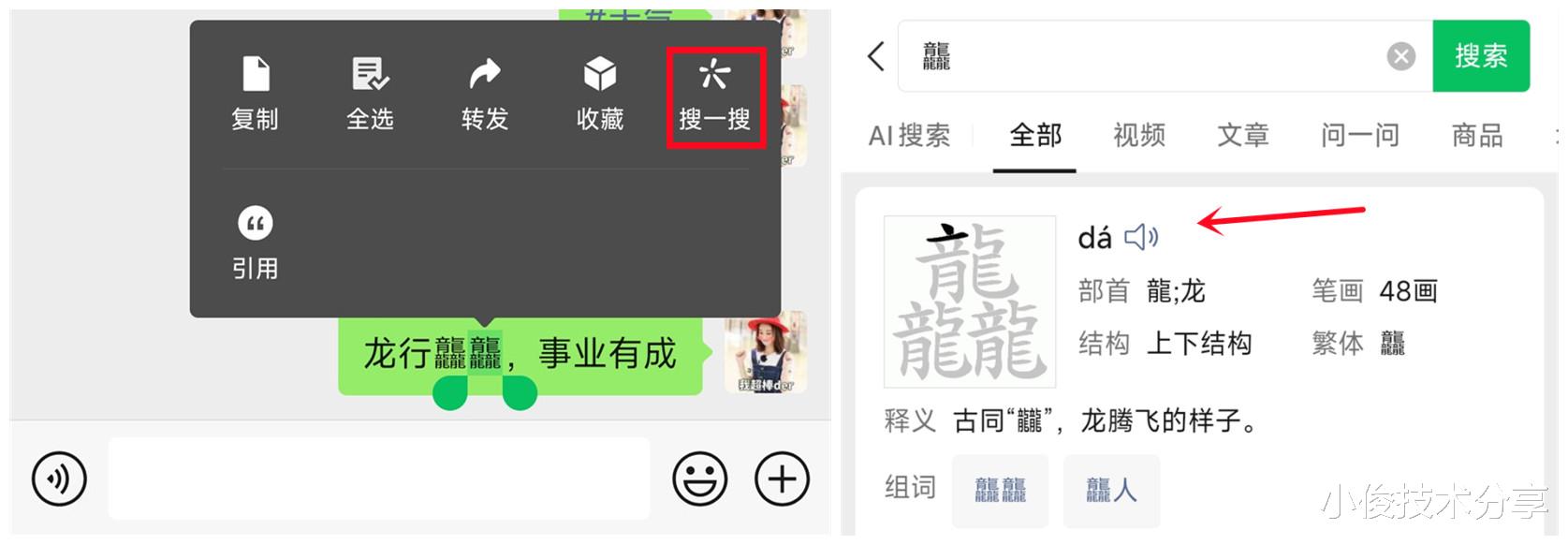Viewport: 1568px width, 545px height.
Task: Tap the 收藏 favorites cube icon
Action: 600,74
